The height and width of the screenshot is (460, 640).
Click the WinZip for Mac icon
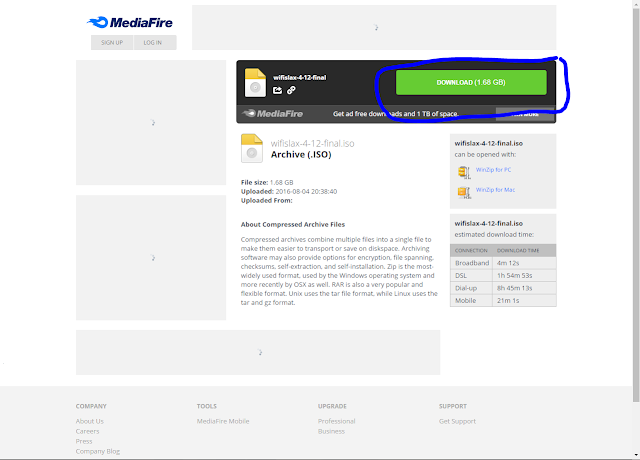click(464, 192)
